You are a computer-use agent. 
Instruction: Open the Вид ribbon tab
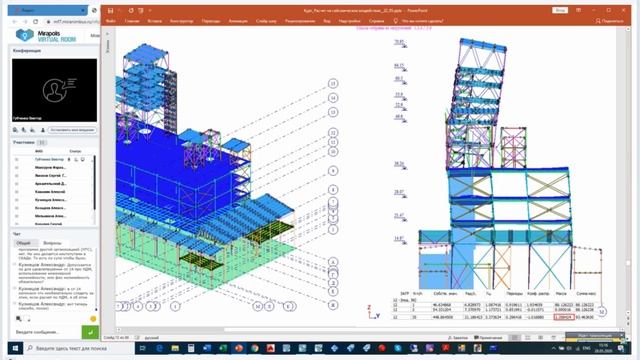tap(327, 21)
